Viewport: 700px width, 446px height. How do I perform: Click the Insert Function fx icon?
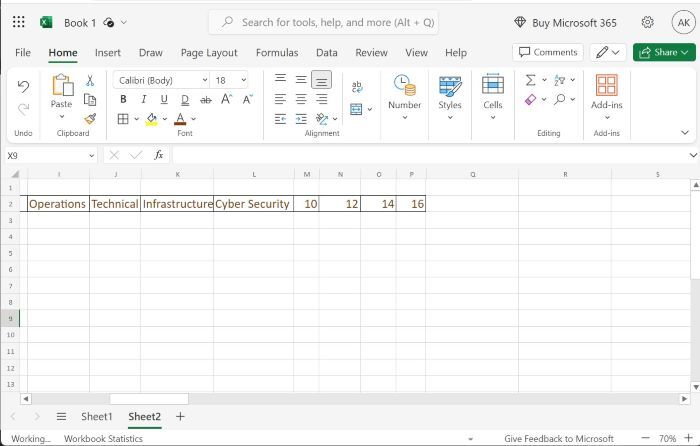pyautogui.click(x=158, y=155)
